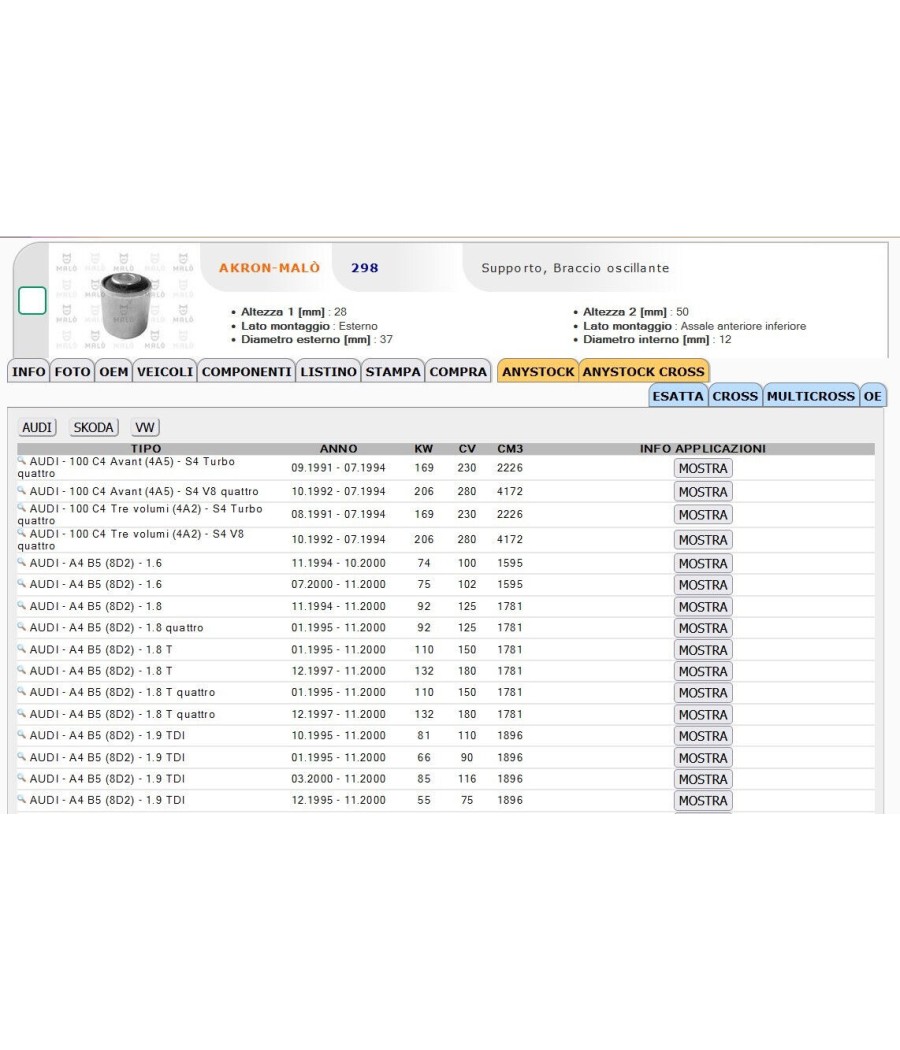Tick the checkbox beside the product photo

click(32, 300)
